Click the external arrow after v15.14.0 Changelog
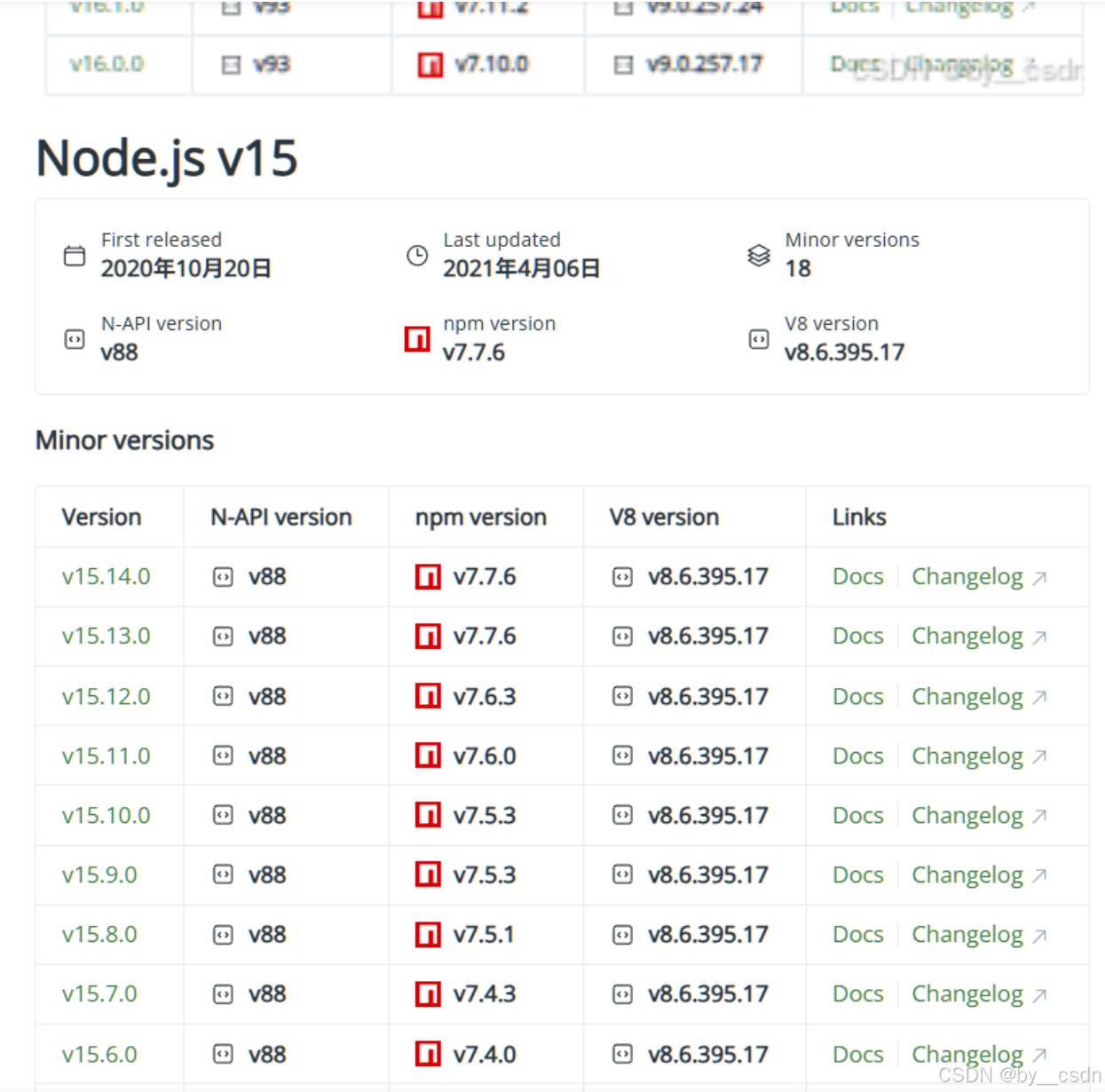This screenshot has height=1092, width=1105. [1040, 579]
